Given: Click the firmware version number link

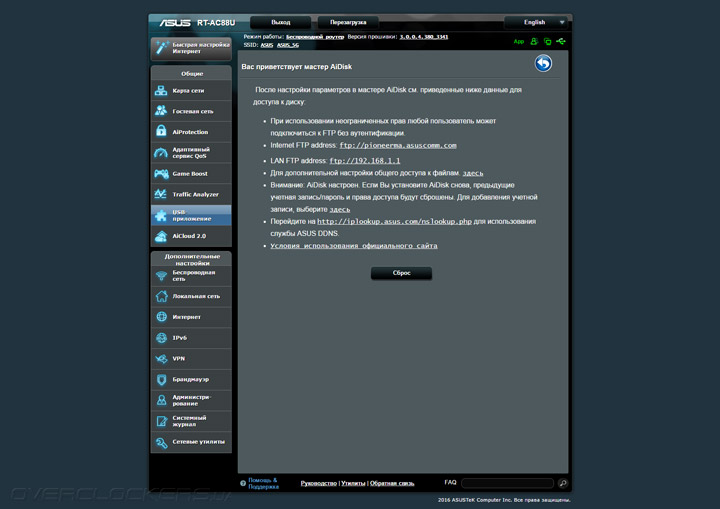Looking at the screenshot, I should pyautogui.click(x=423, y=37).
